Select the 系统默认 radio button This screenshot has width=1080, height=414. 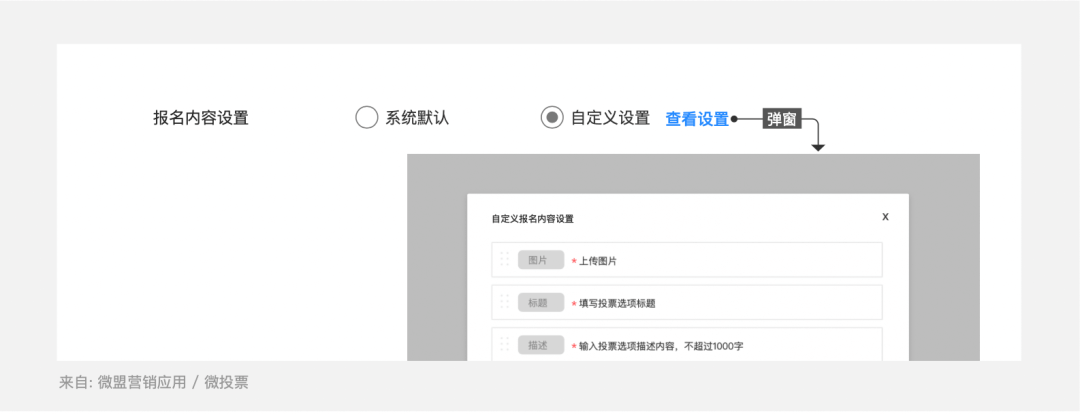click(366, 118)
